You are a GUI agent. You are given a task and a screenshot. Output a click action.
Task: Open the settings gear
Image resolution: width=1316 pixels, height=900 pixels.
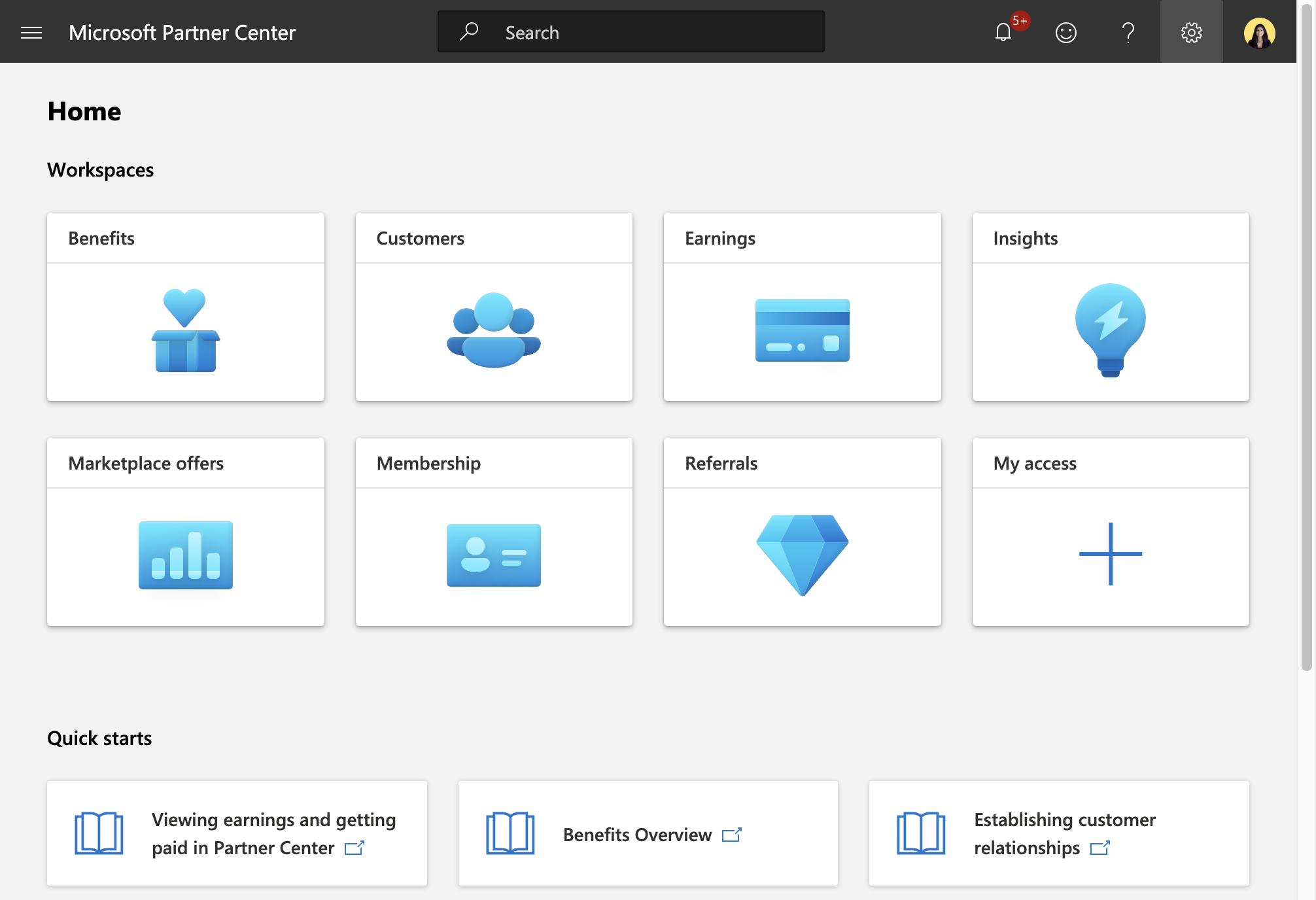pos(1192,32)
